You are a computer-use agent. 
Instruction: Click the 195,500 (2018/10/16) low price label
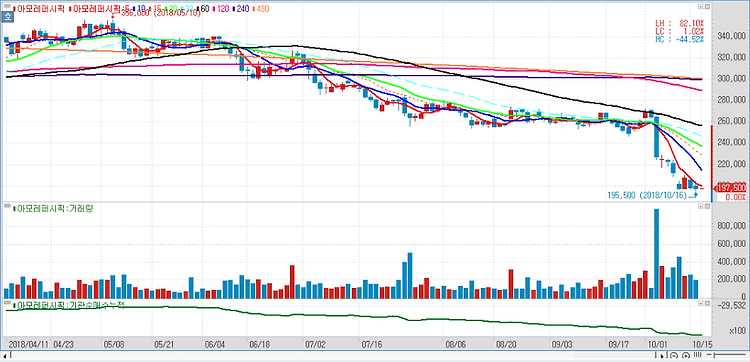click(x=647, y=196)
